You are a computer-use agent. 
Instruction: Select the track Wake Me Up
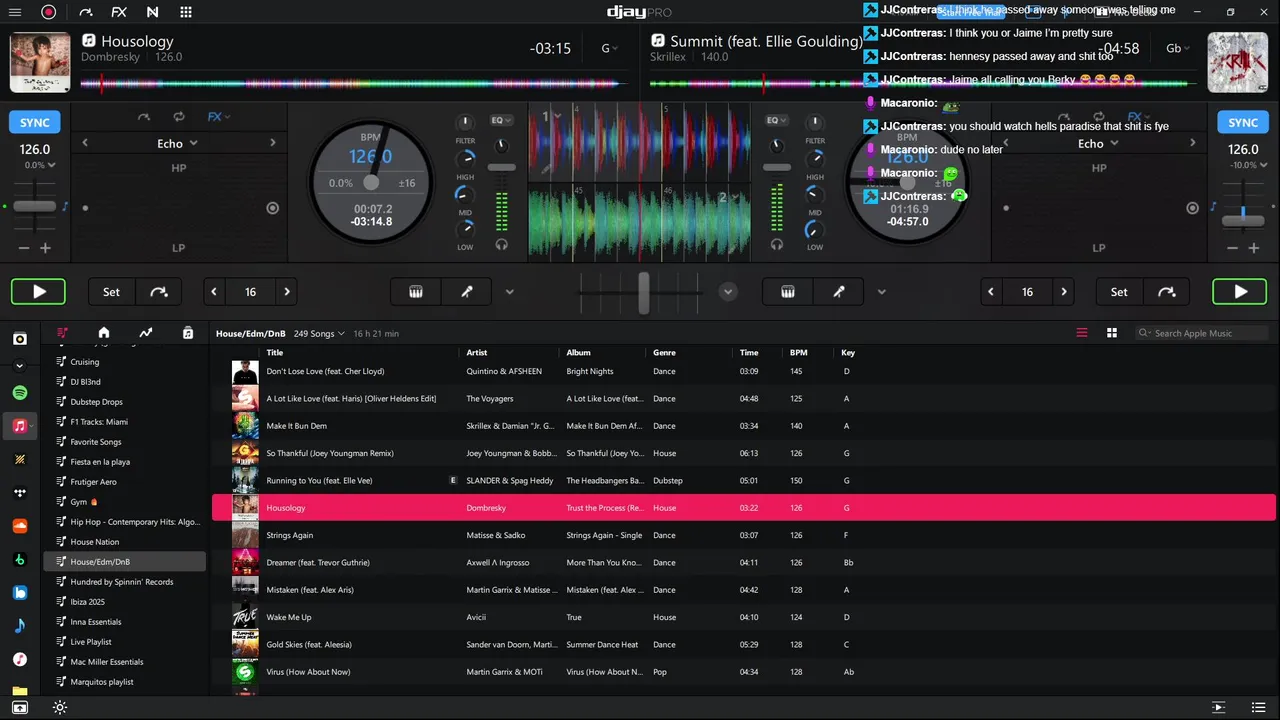pyautogui.click(x=744, y=617)
